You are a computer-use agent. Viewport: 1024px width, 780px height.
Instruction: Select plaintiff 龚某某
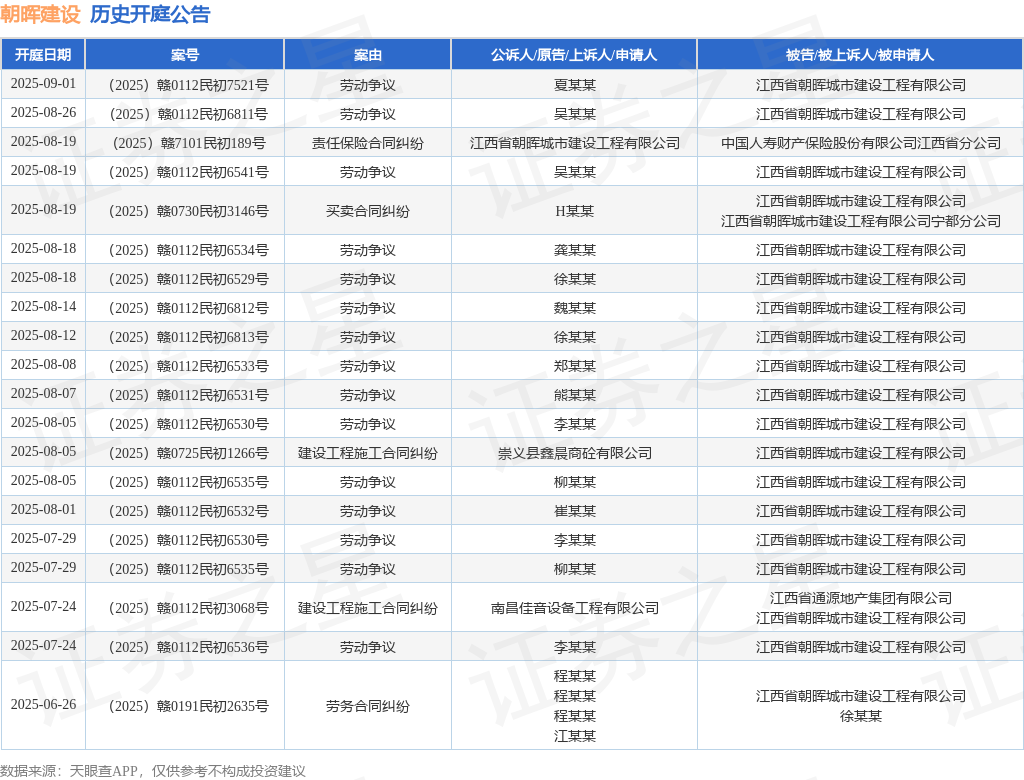[x=575, y=250]
